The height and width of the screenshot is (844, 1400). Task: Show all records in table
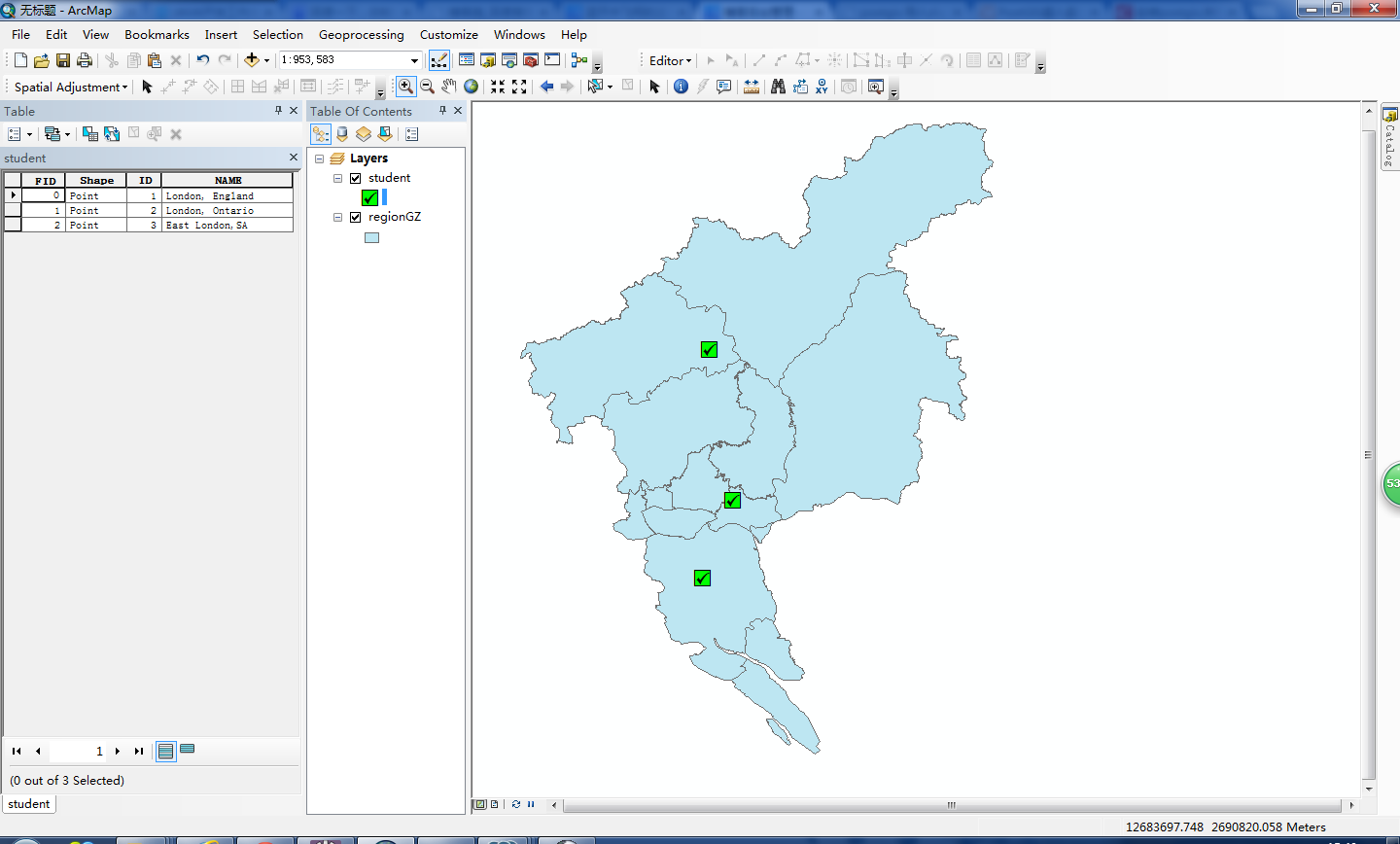pyautogui.click(x=166, y=751)
